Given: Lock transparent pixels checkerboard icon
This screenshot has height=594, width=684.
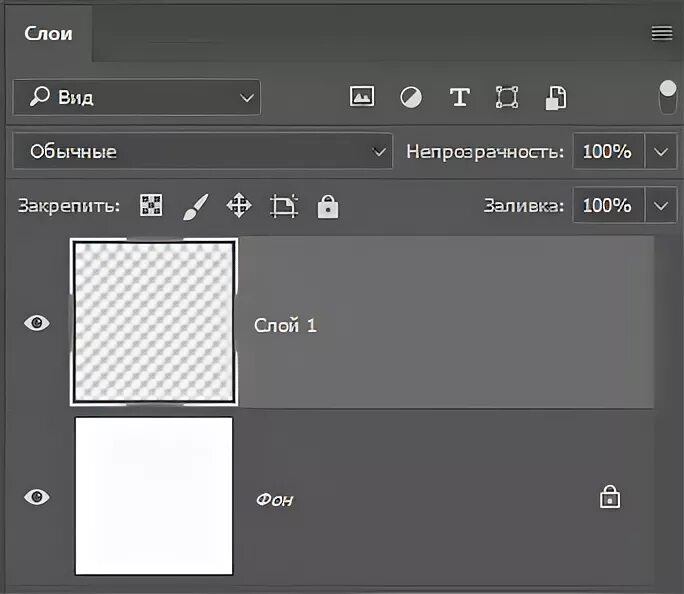Looking at the screenshot, I should 151,206.
